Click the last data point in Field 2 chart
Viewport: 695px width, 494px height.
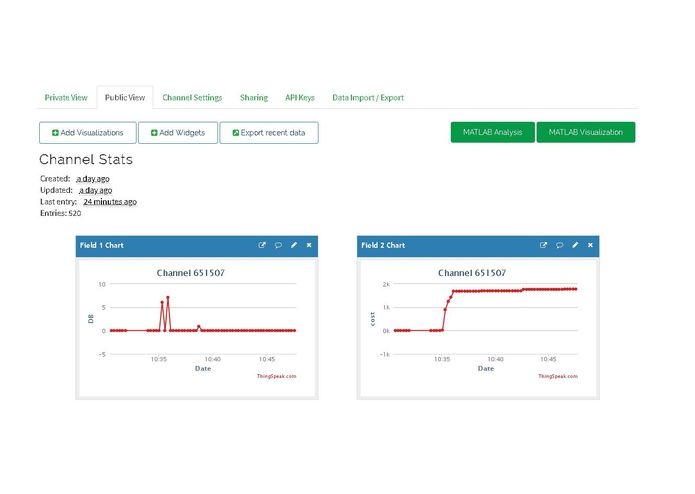point(575,289)
